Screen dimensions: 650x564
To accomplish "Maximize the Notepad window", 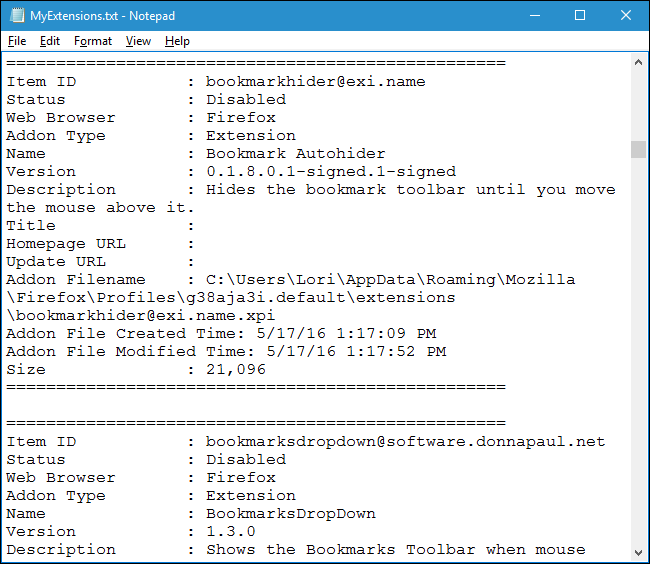I will [580, 16].
